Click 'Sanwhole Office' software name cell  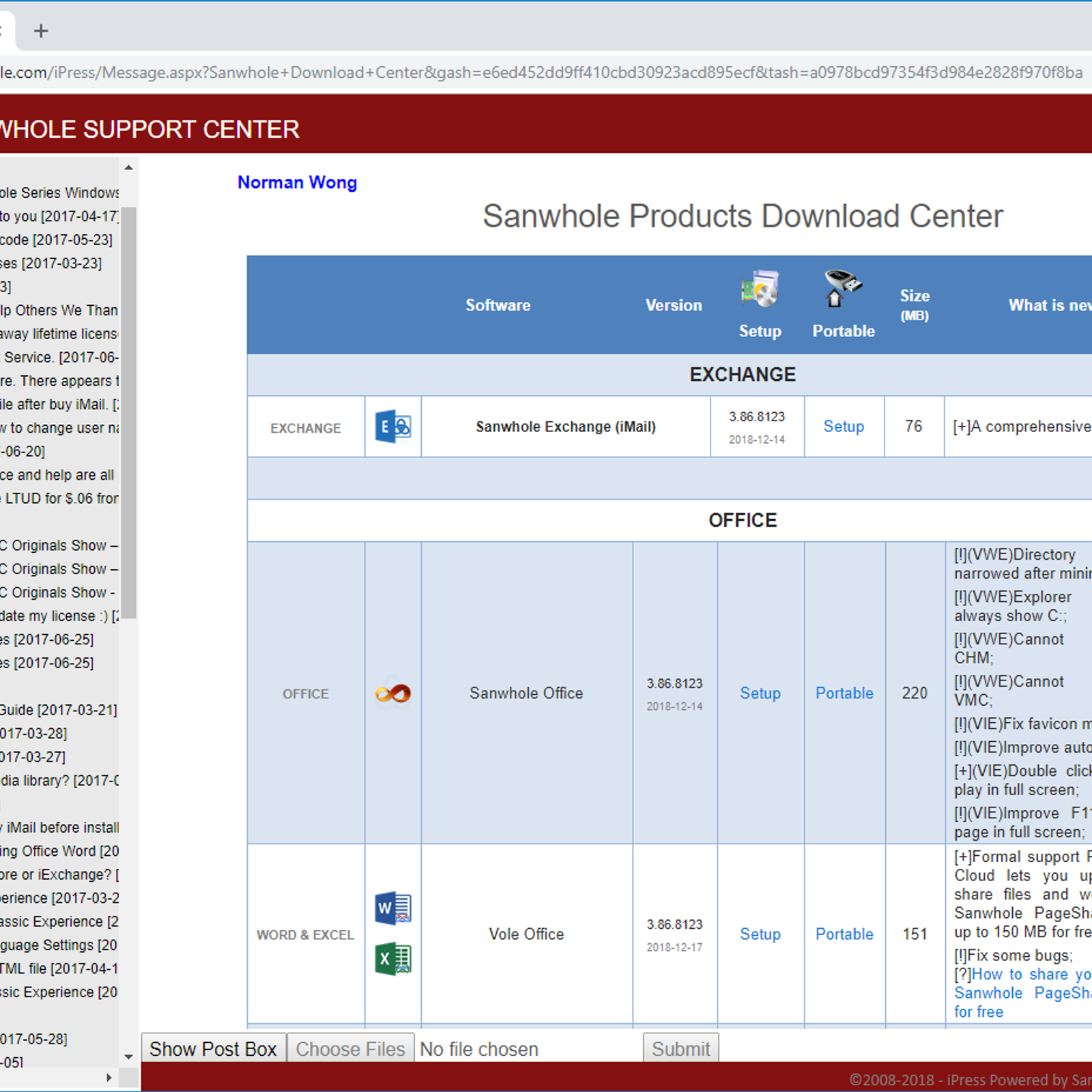coord(526,693)
